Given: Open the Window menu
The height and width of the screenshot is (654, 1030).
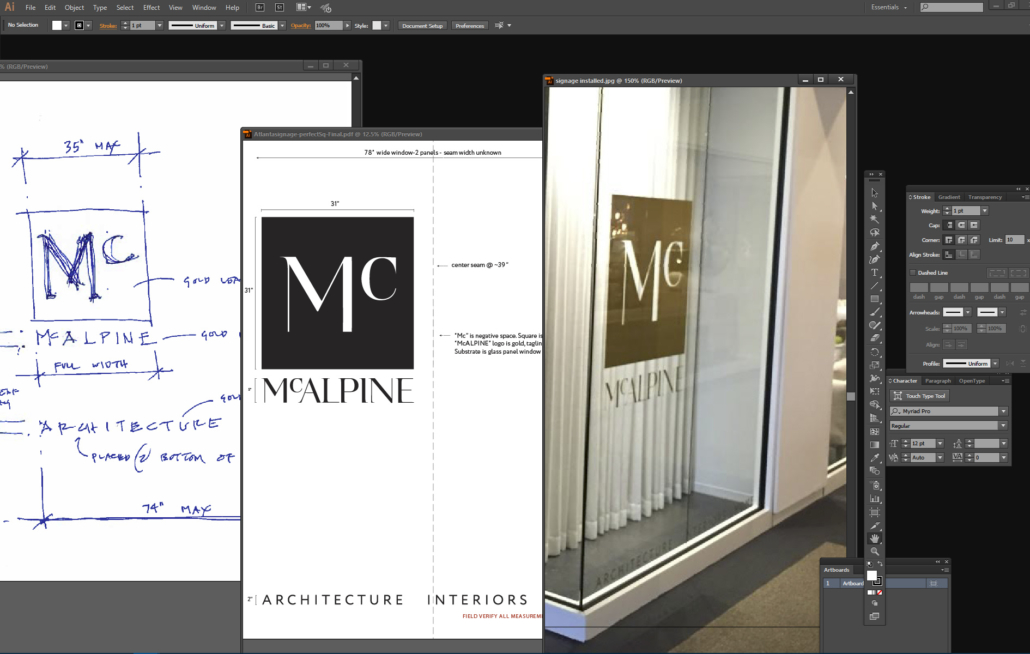Looking at the screenshot, I should 204,7.
